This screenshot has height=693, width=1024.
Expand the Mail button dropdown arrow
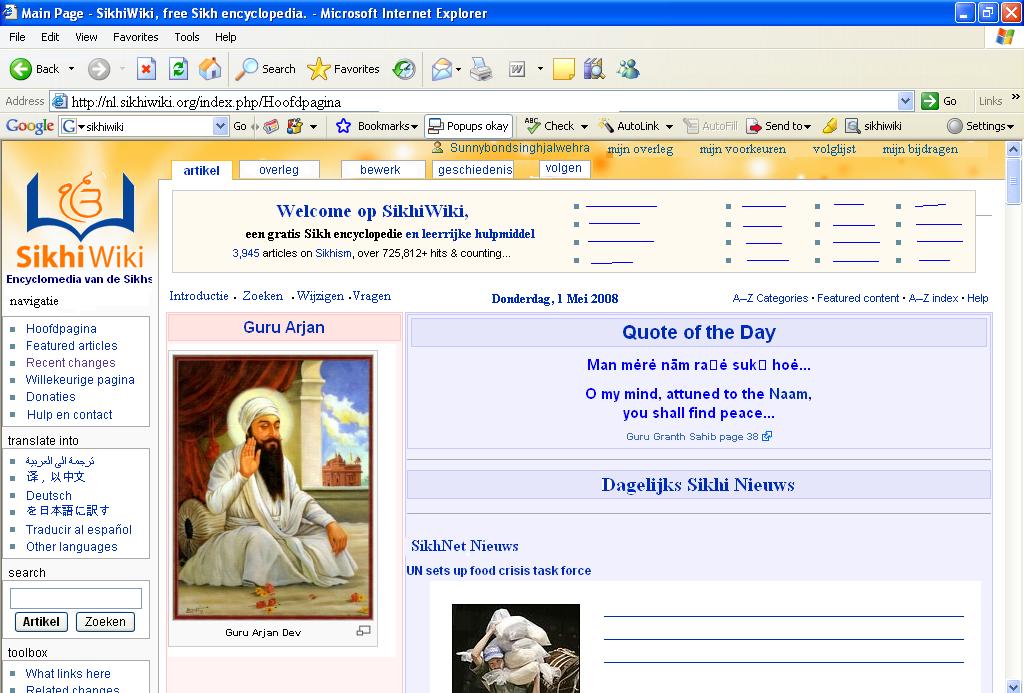tap(458, 69)
